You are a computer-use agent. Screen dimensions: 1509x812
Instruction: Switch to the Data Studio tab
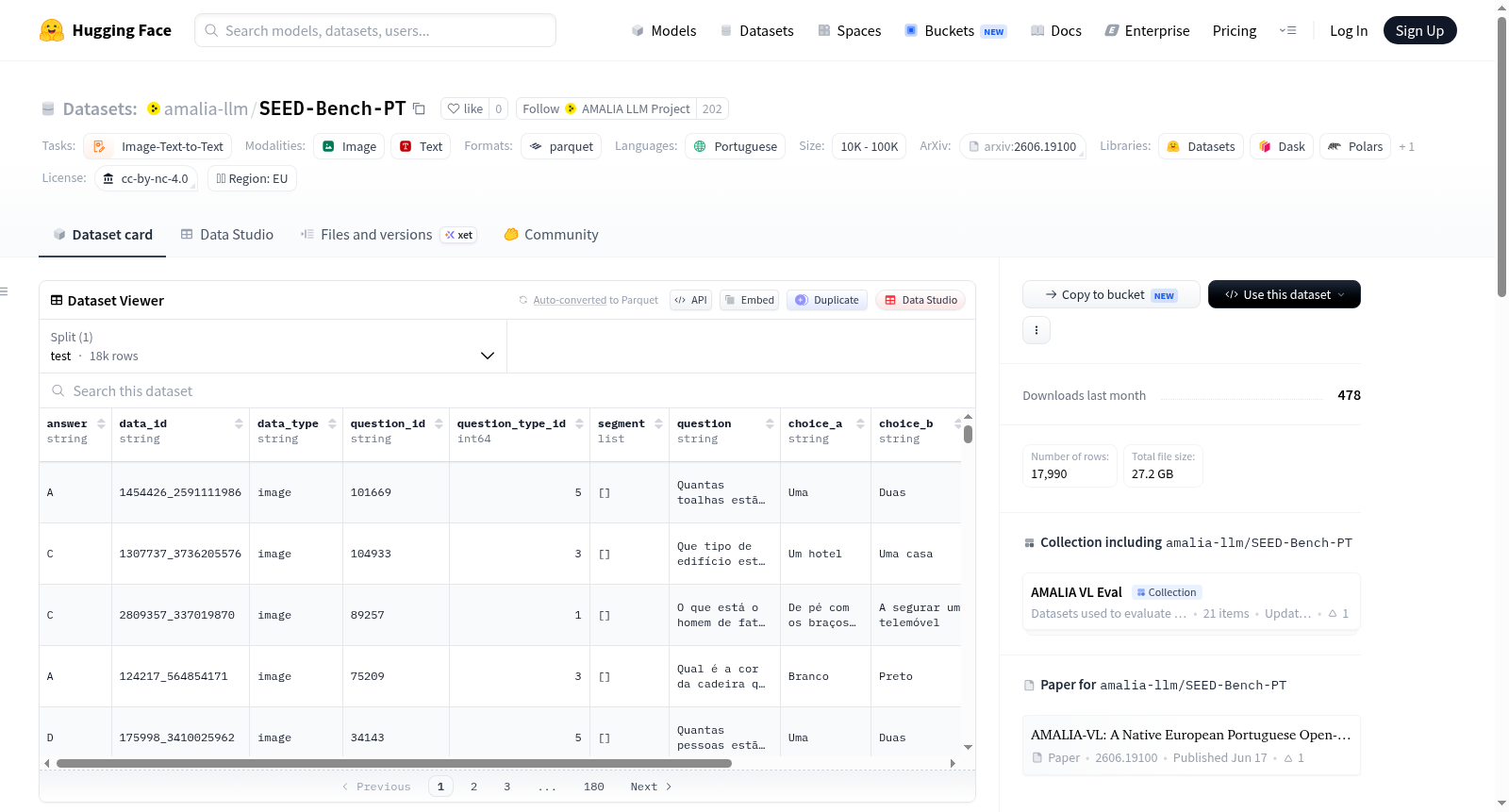point(227,235)
